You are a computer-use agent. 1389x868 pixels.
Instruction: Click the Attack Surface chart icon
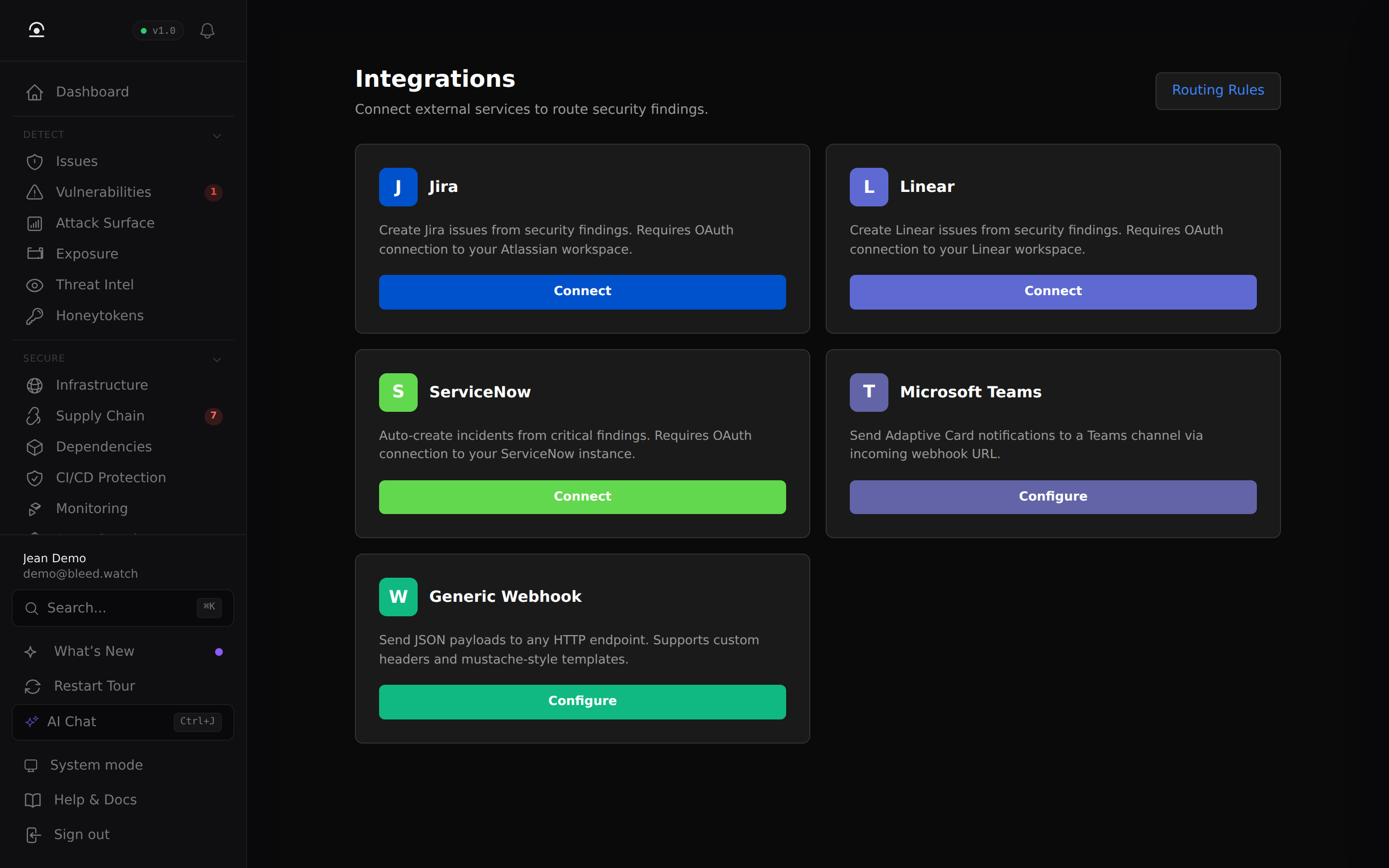(35, 224)
